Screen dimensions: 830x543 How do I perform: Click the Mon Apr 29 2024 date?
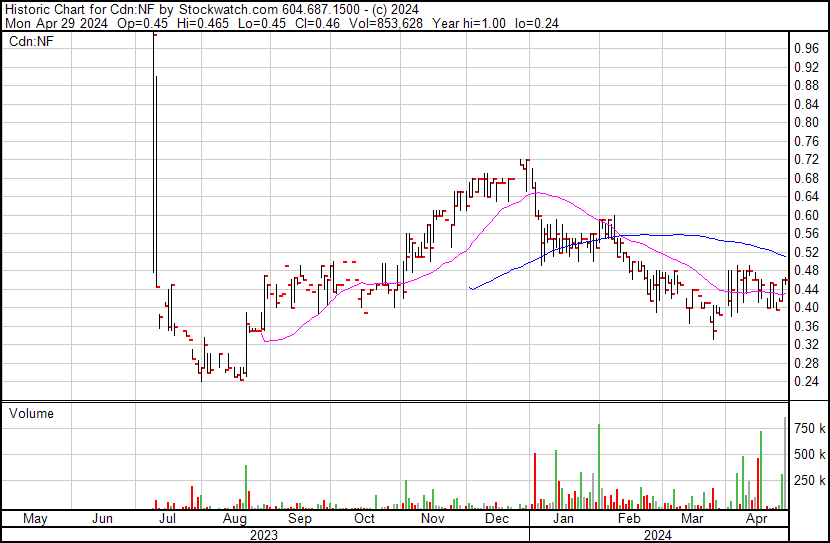[x=57, y=23]
